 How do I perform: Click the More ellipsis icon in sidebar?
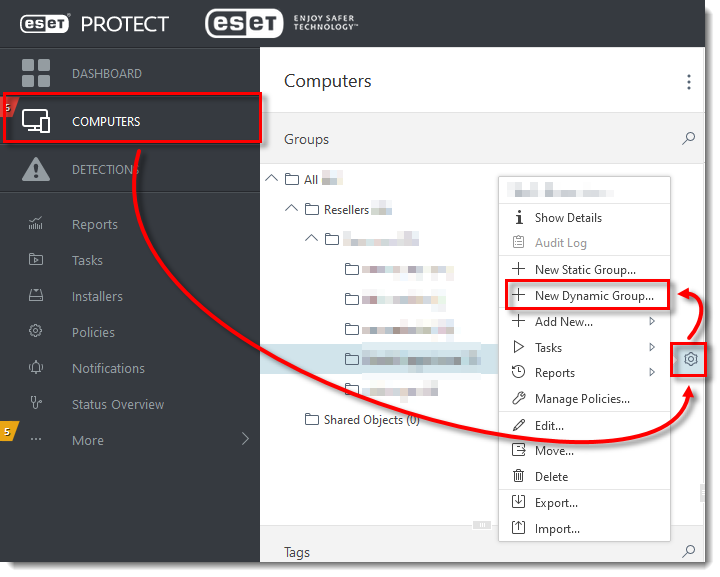35,439
